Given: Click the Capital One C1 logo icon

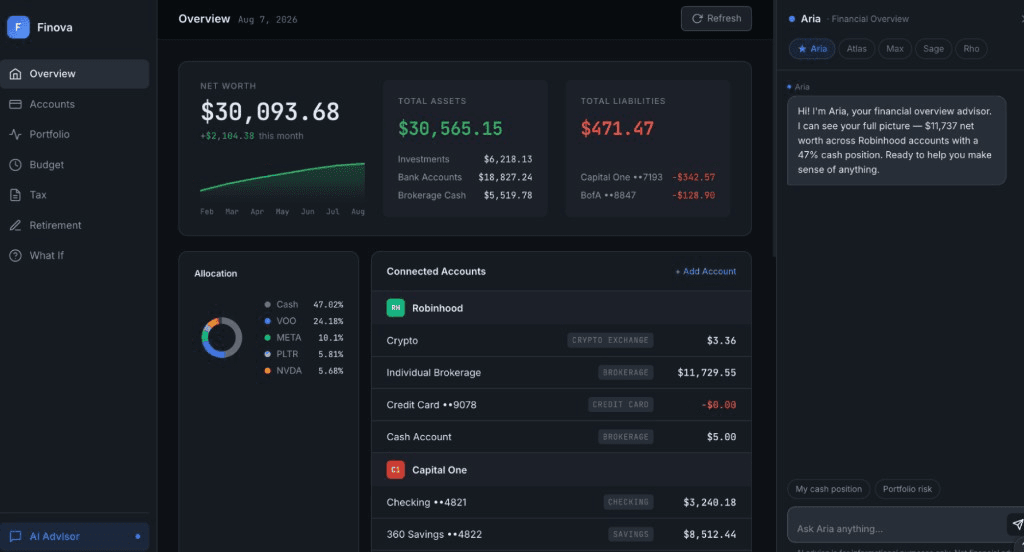Looking at the screenshot, I should tap(396, 470).
